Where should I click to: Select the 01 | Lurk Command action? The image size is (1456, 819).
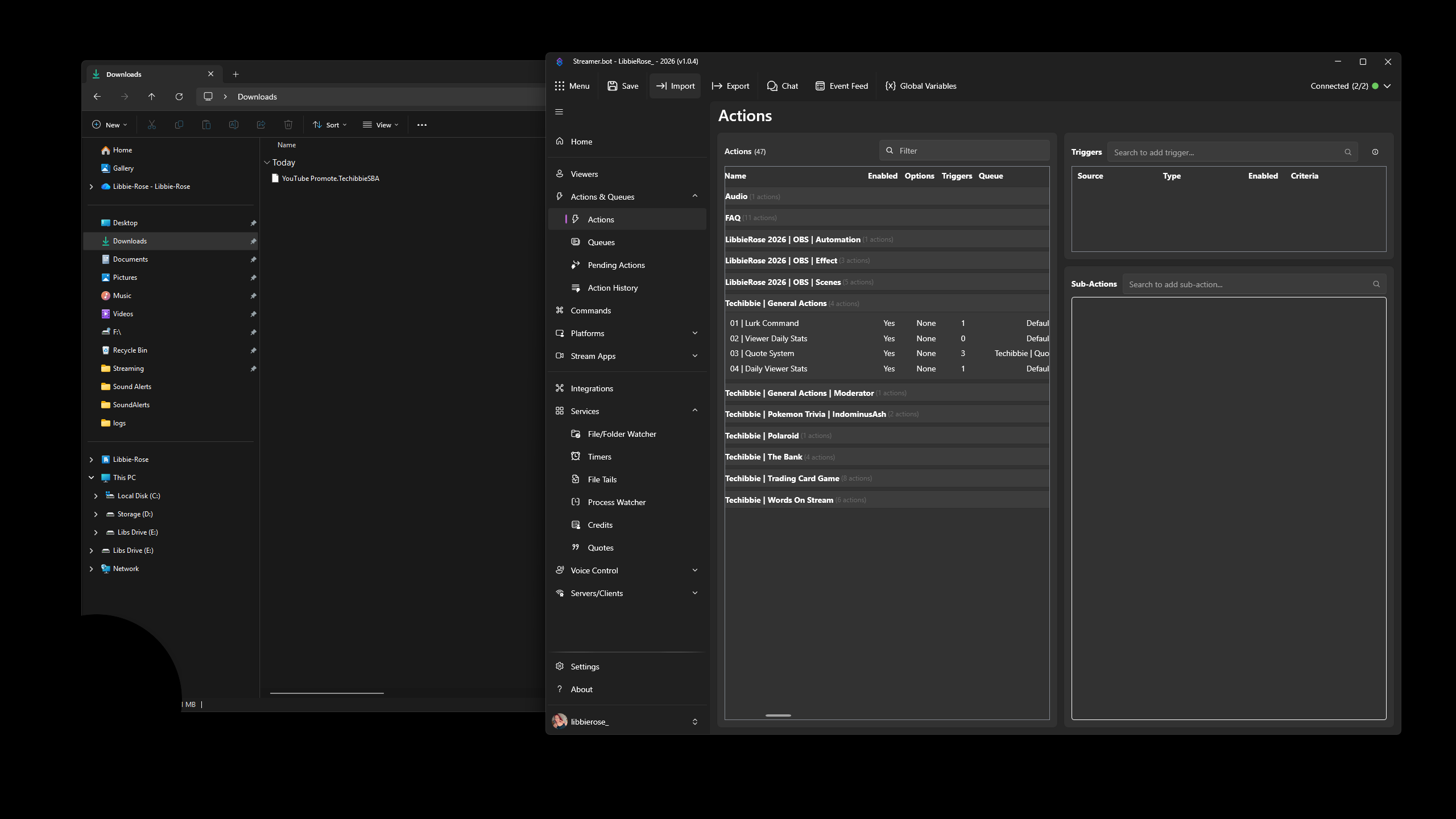coord(887,323)
